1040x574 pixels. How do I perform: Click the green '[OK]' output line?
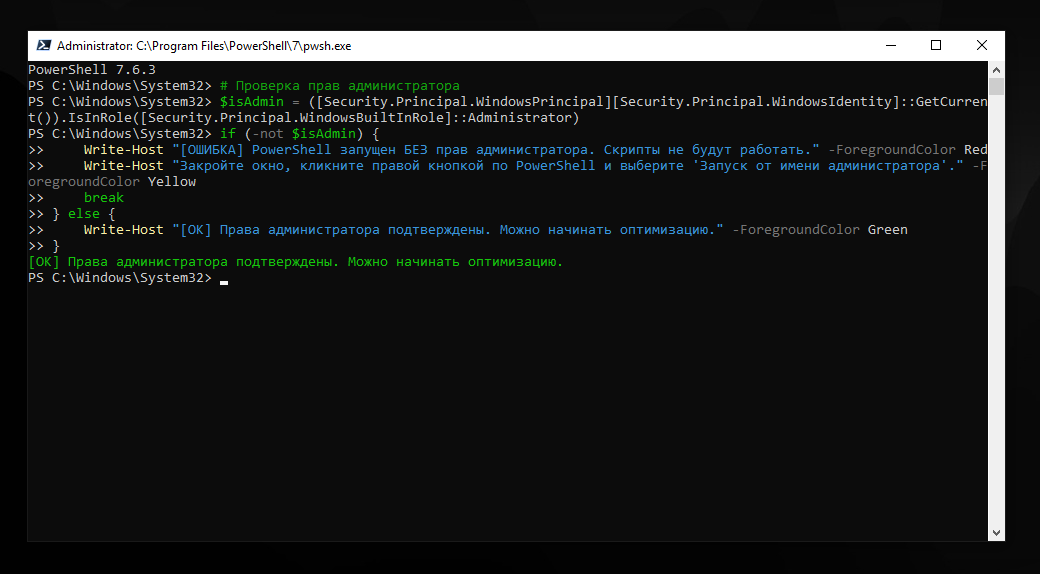click(x=295, y=261)
